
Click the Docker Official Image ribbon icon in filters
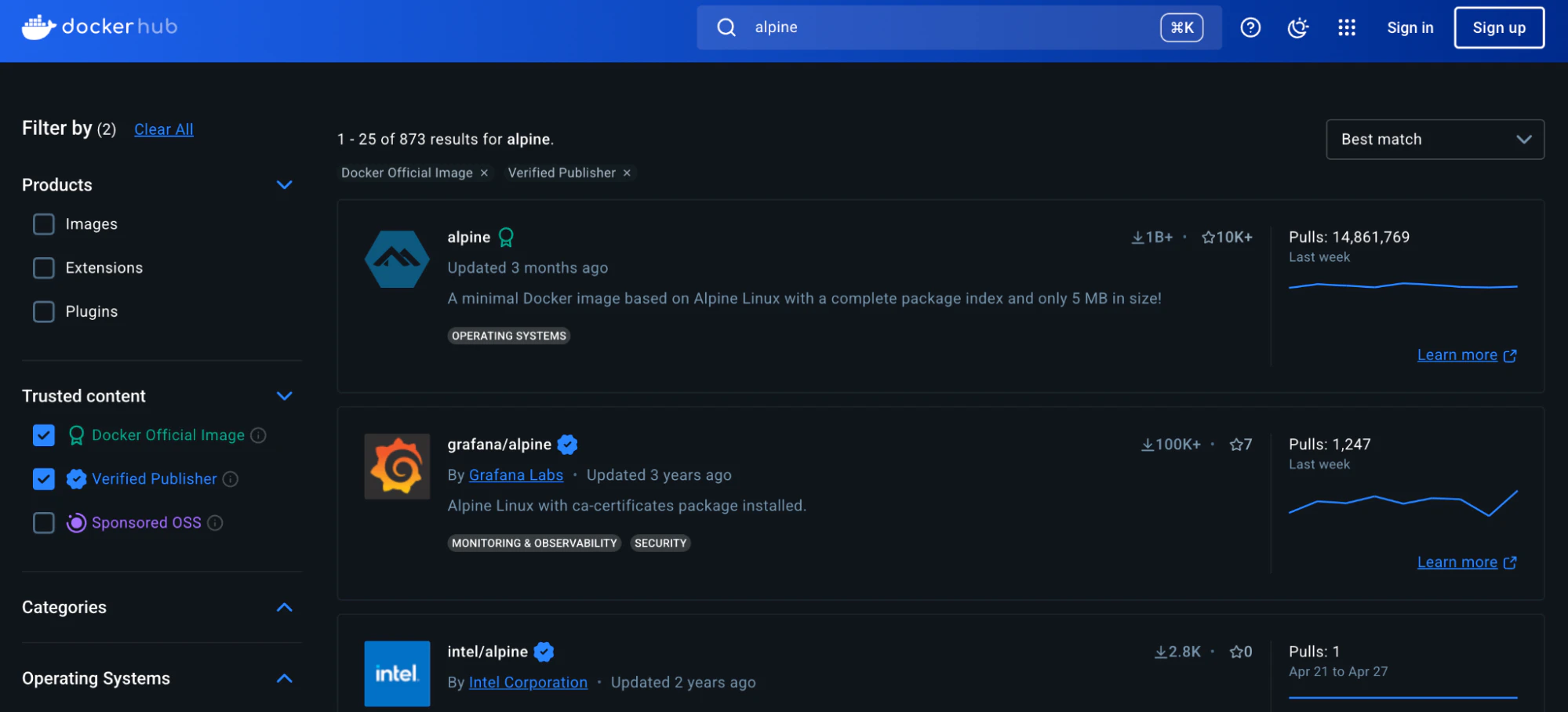click(76, 435)
